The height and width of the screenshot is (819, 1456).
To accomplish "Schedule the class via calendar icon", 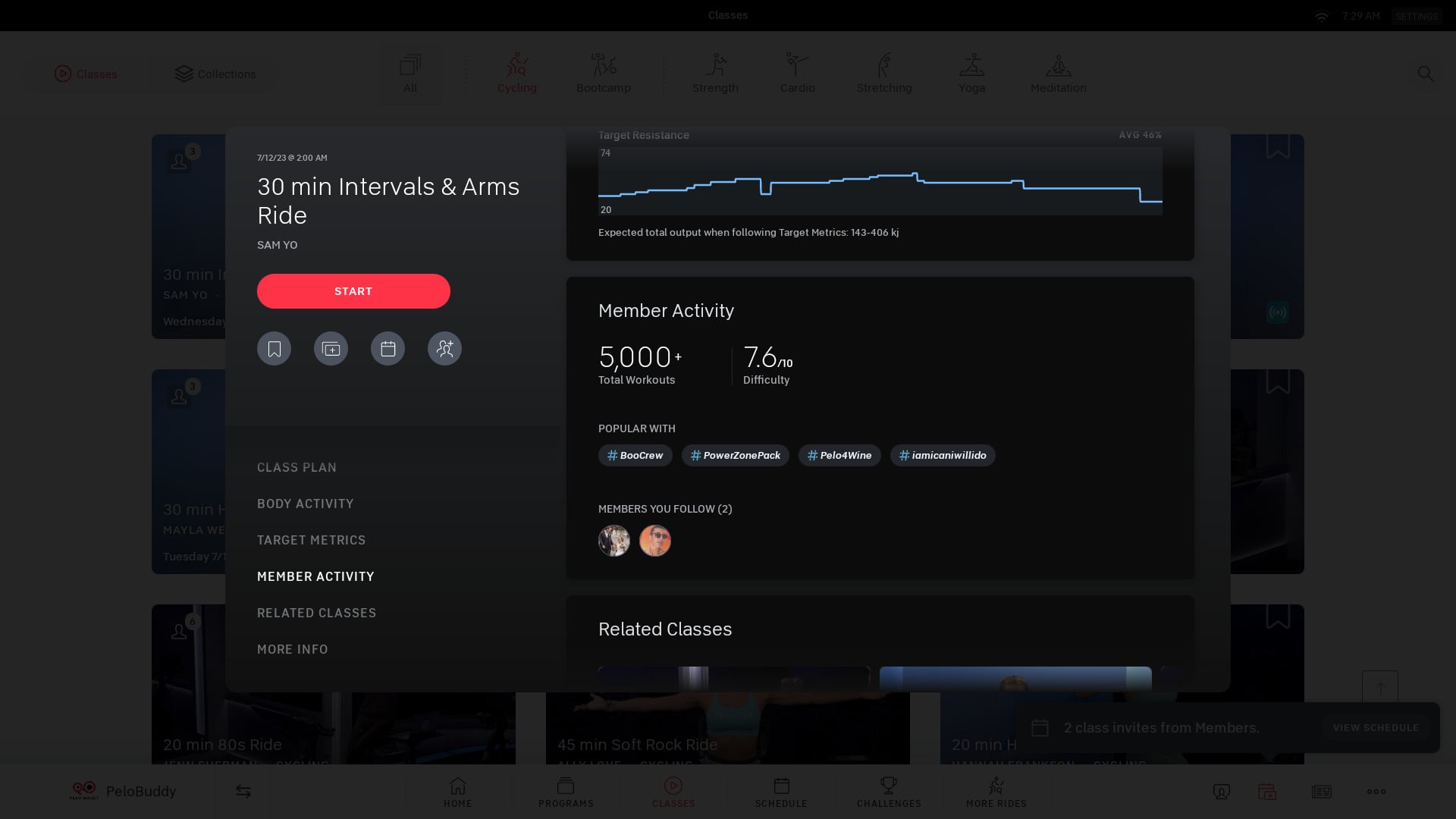I will 388,348.
